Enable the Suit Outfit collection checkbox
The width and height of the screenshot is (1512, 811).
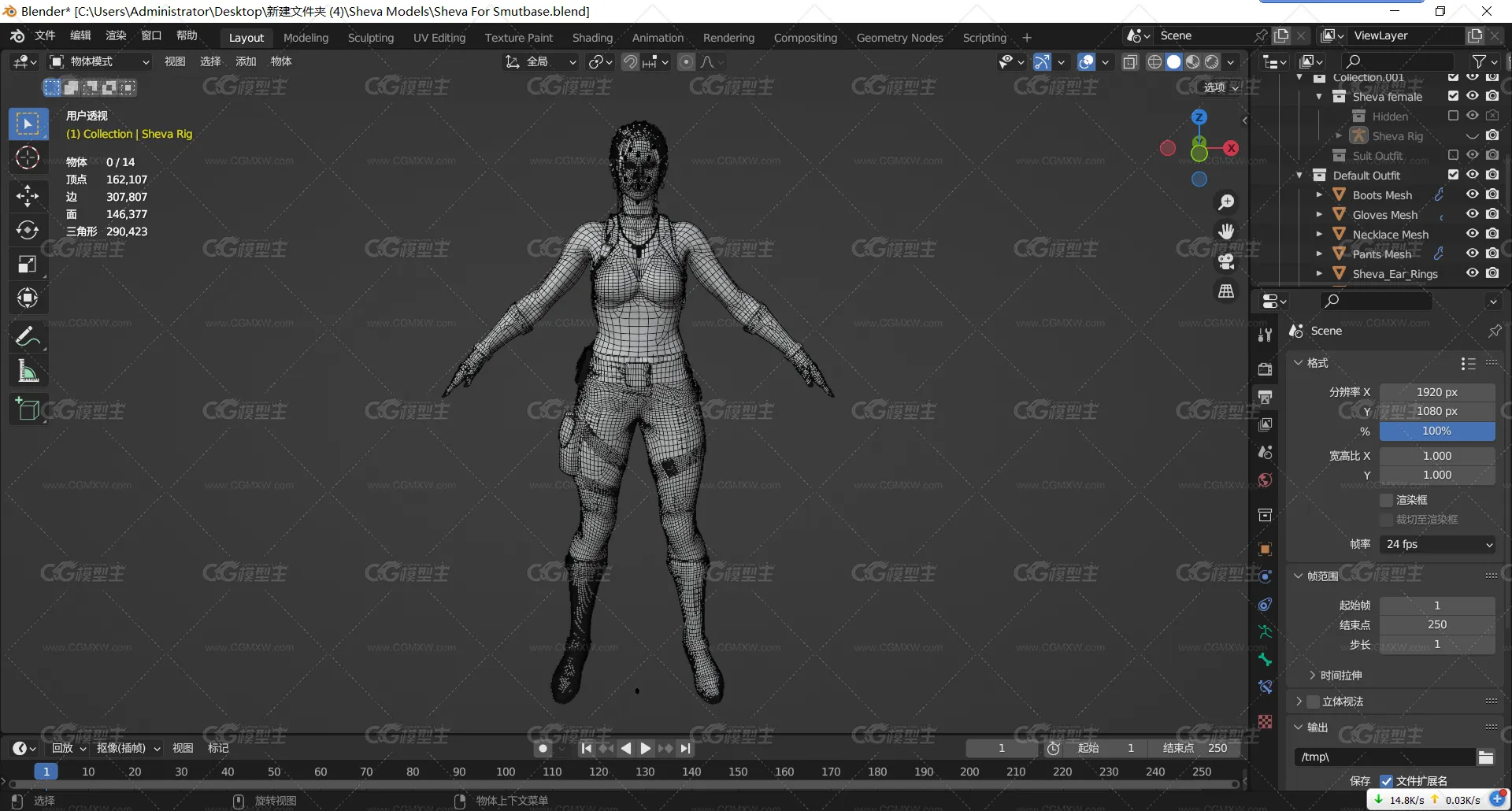(x=1453, y=155)
